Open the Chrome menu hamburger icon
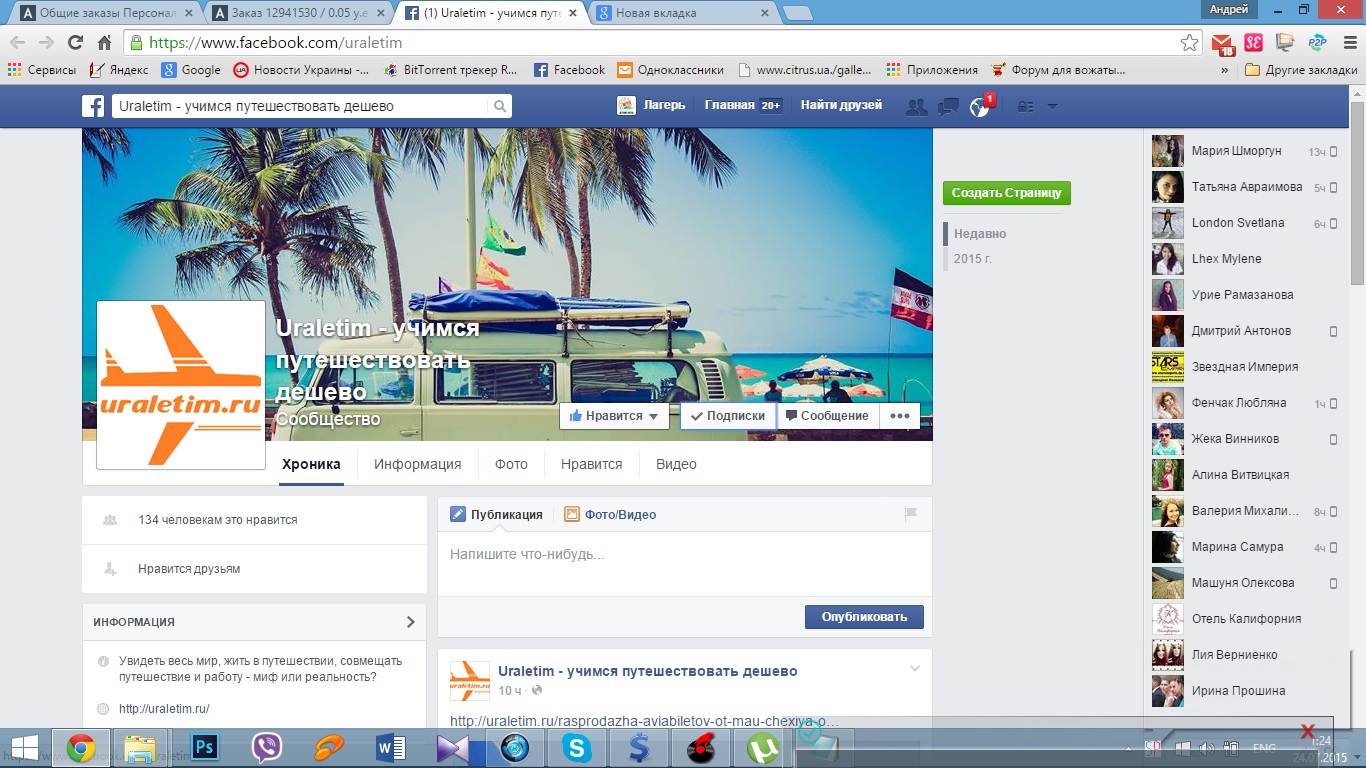This screenshot has height=768, width=1366. (x=1349, y=43)
